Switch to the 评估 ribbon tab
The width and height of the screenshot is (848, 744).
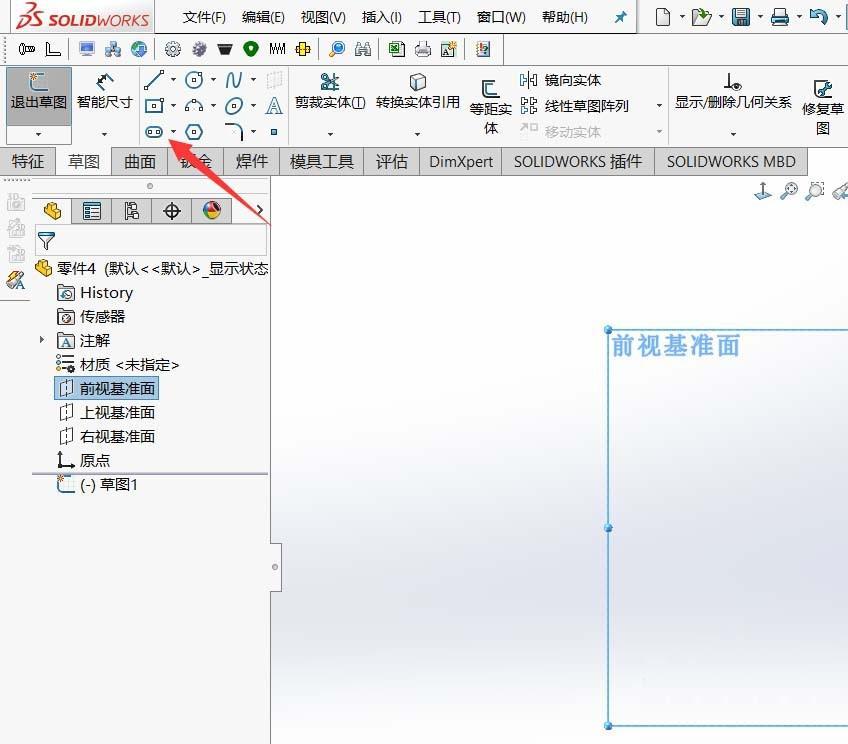coord(391,161)
